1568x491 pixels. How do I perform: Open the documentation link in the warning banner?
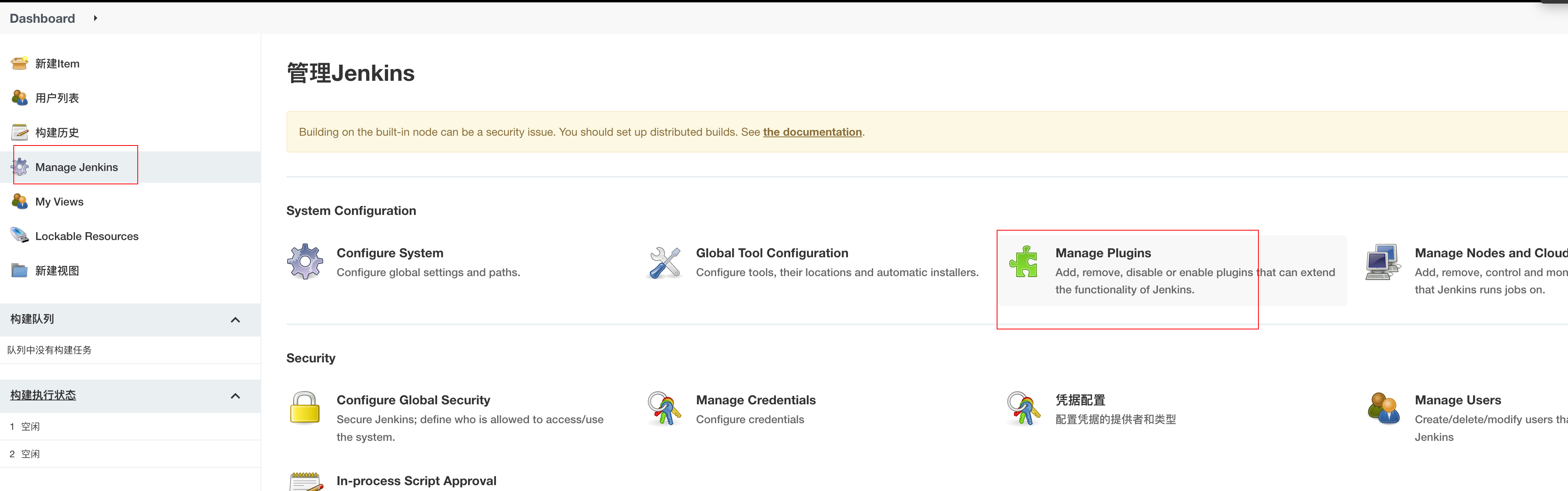coord(812,131)
